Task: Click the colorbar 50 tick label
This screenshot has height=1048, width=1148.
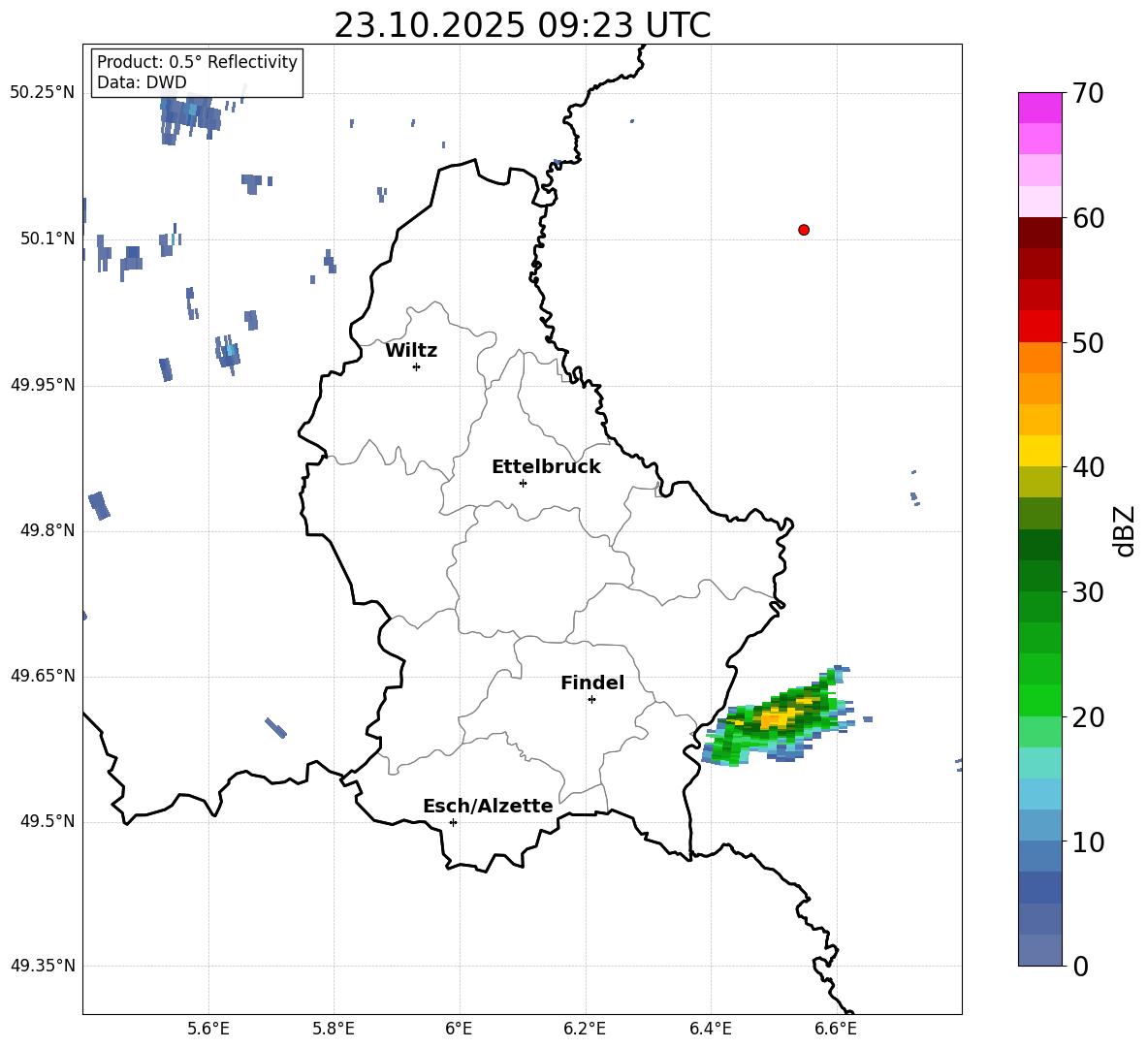Action: click(1087, 342)
